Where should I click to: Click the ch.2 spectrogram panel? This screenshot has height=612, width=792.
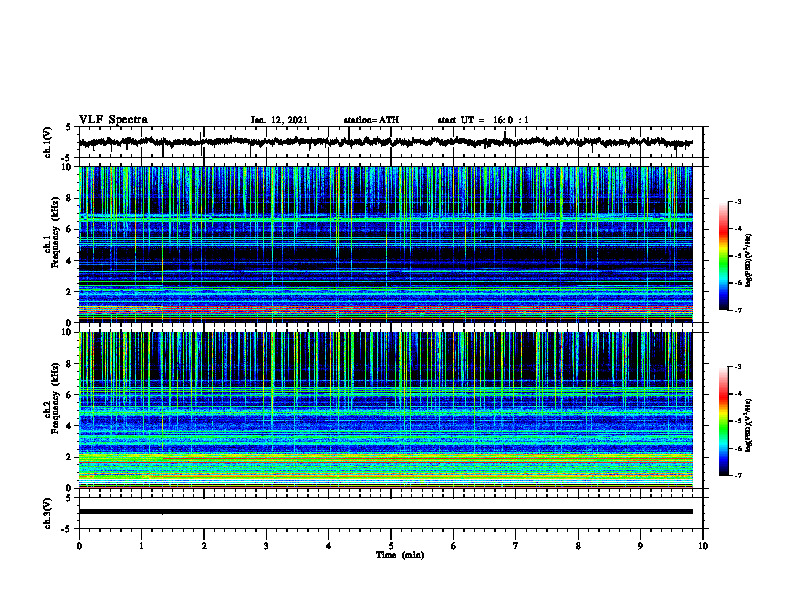pyautogui.click(x=385, y=410)
